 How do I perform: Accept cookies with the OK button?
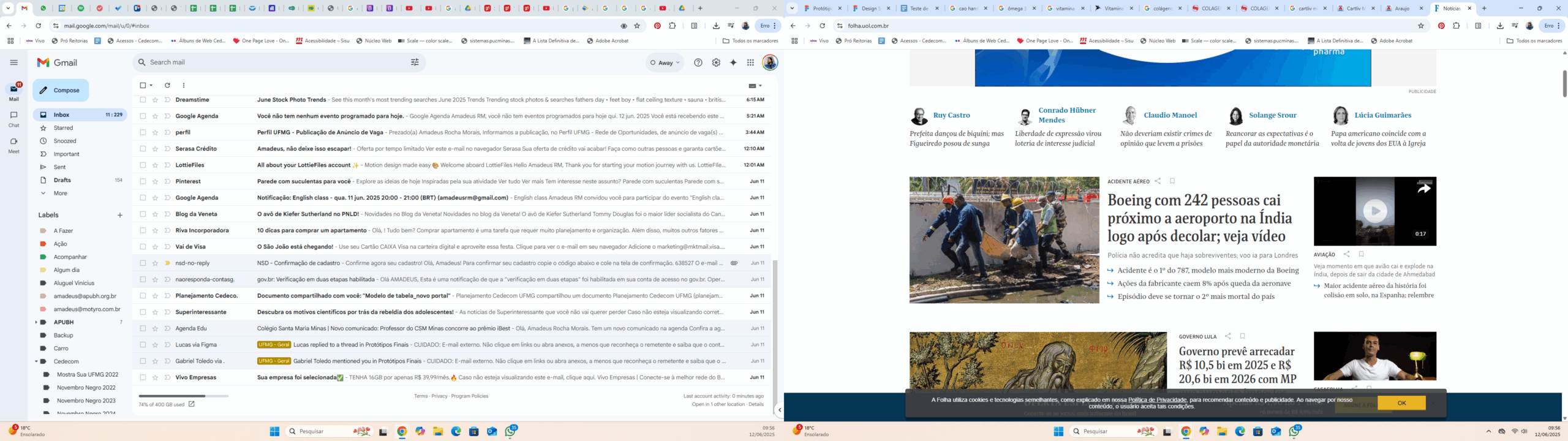[1401, 402]
